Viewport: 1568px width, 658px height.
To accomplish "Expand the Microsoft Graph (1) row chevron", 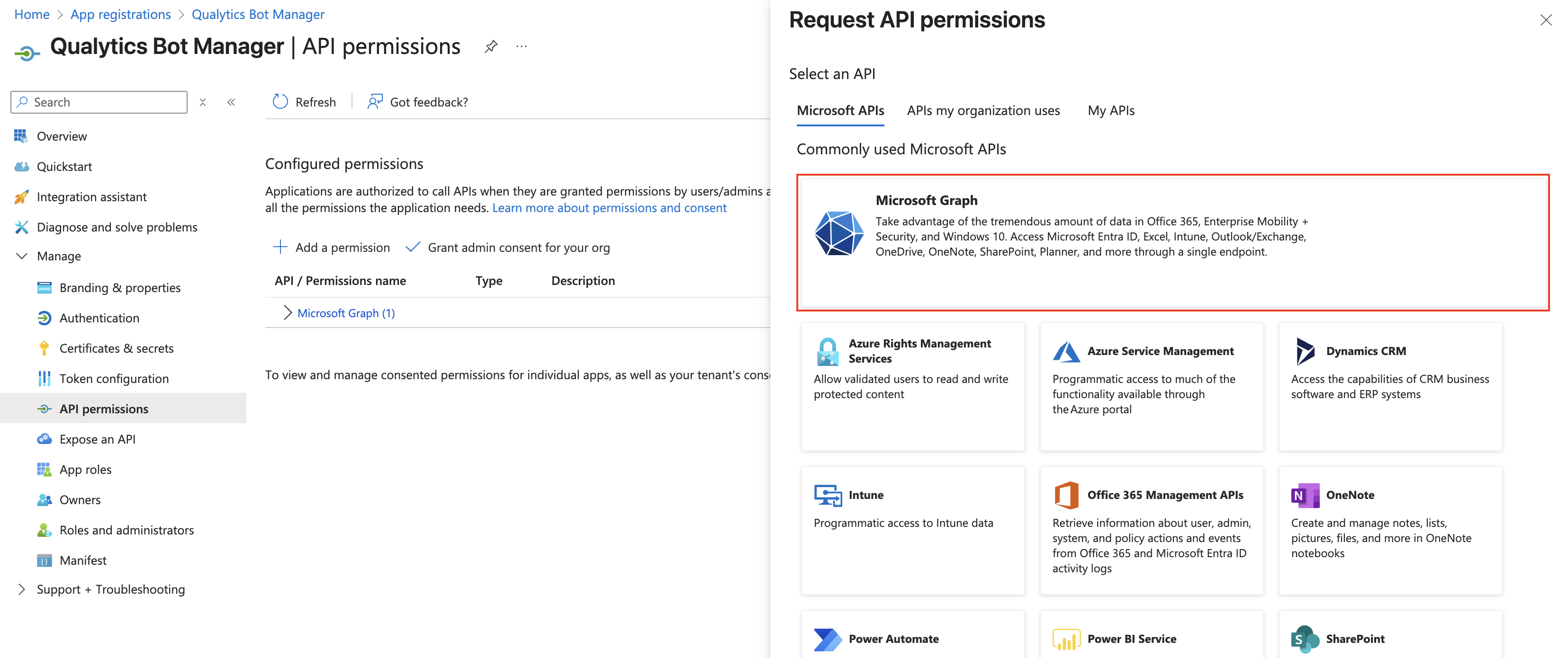I will [287, 312].
